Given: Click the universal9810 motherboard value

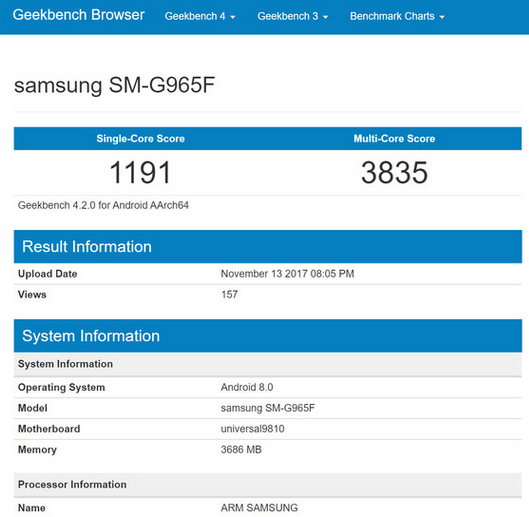Looking at the screenshot, I should point(253,429).
